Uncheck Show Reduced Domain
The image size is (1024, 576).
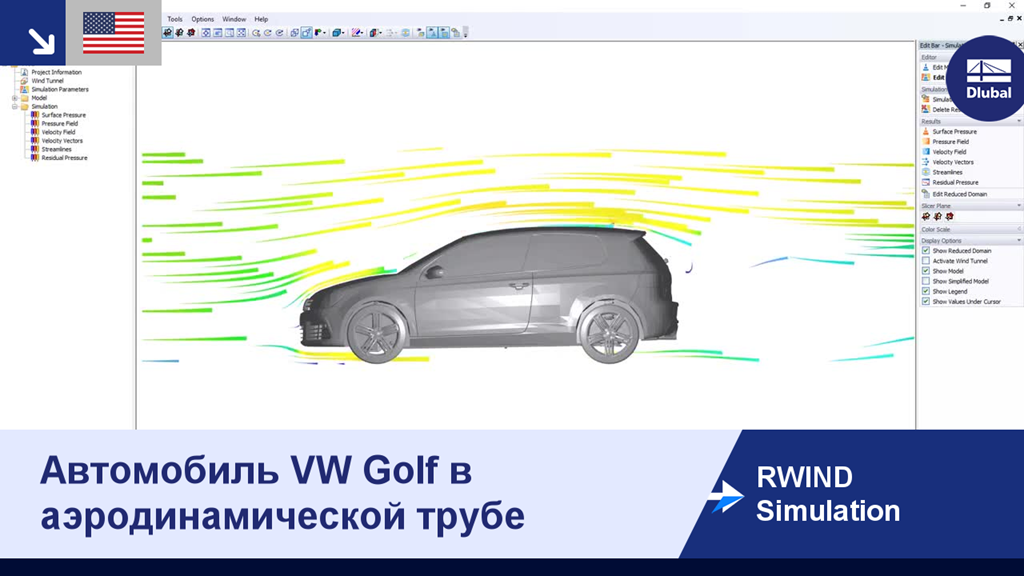(x=925, y=251)
